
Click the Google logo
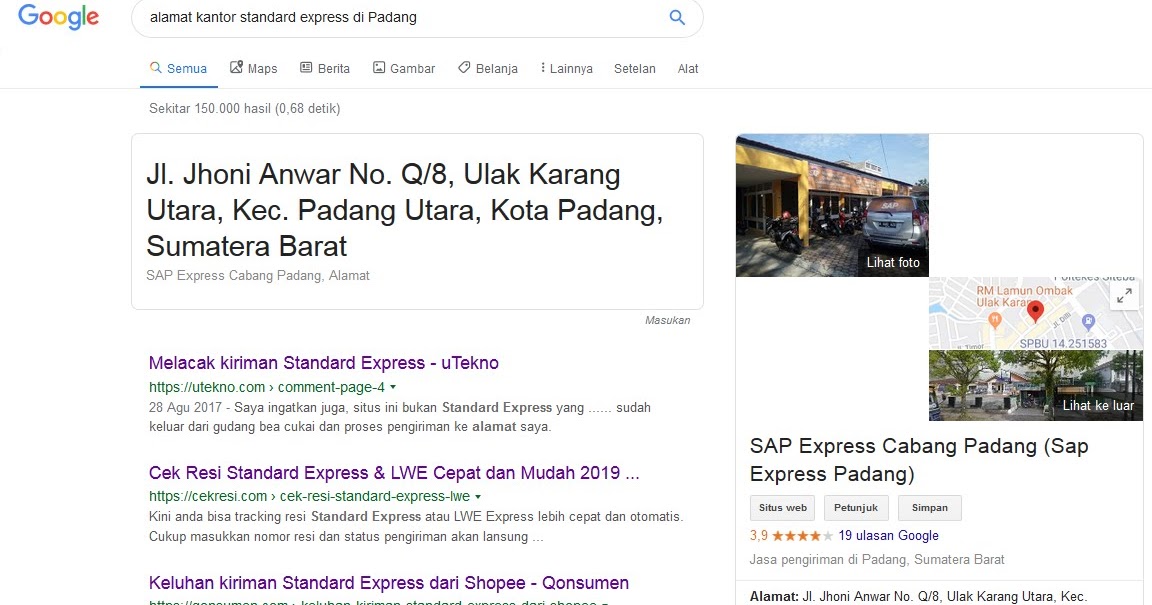coord(58,17)
